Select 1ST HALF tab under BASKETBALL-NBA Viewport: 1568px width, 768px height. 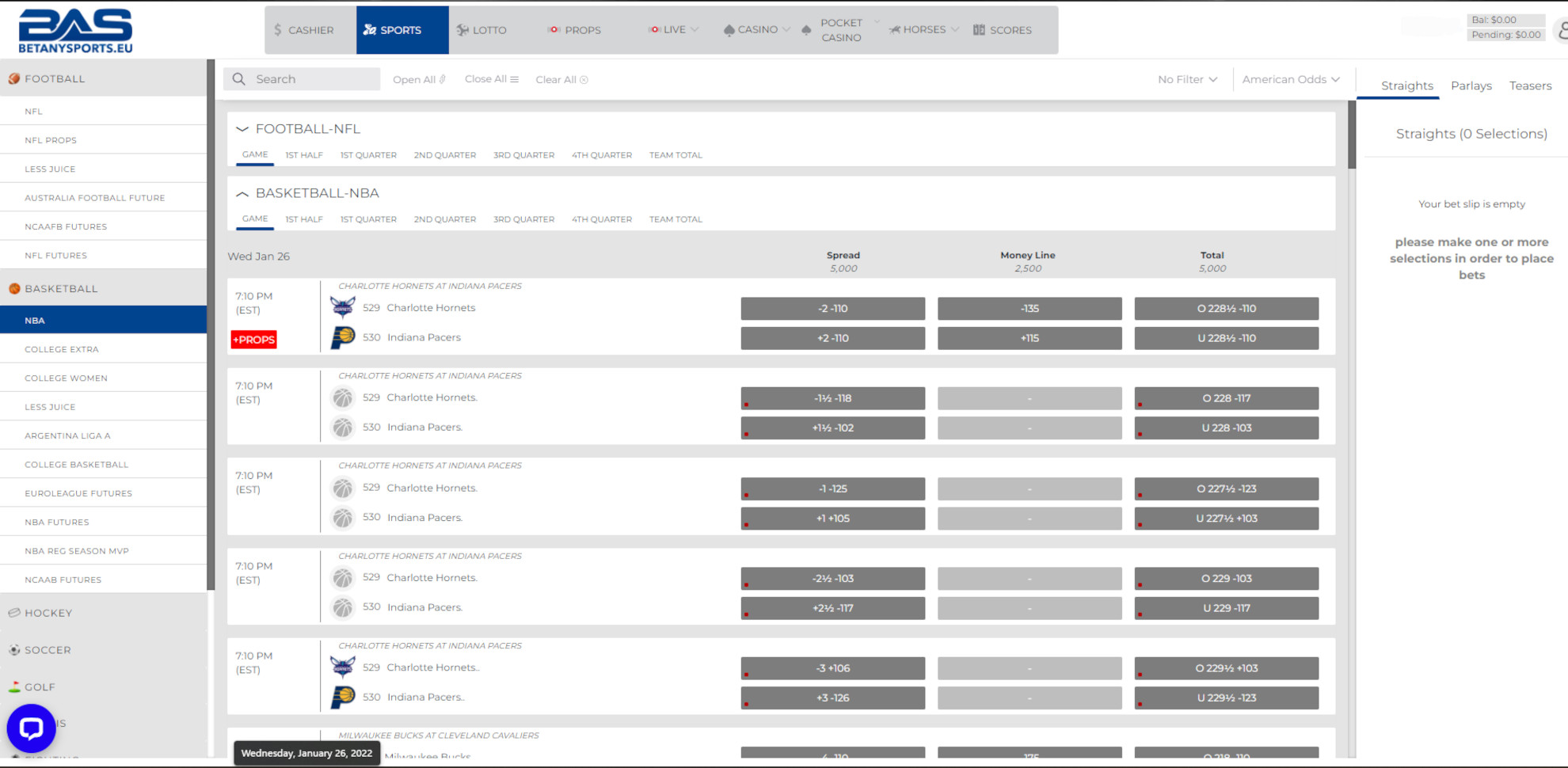[304, 219]
